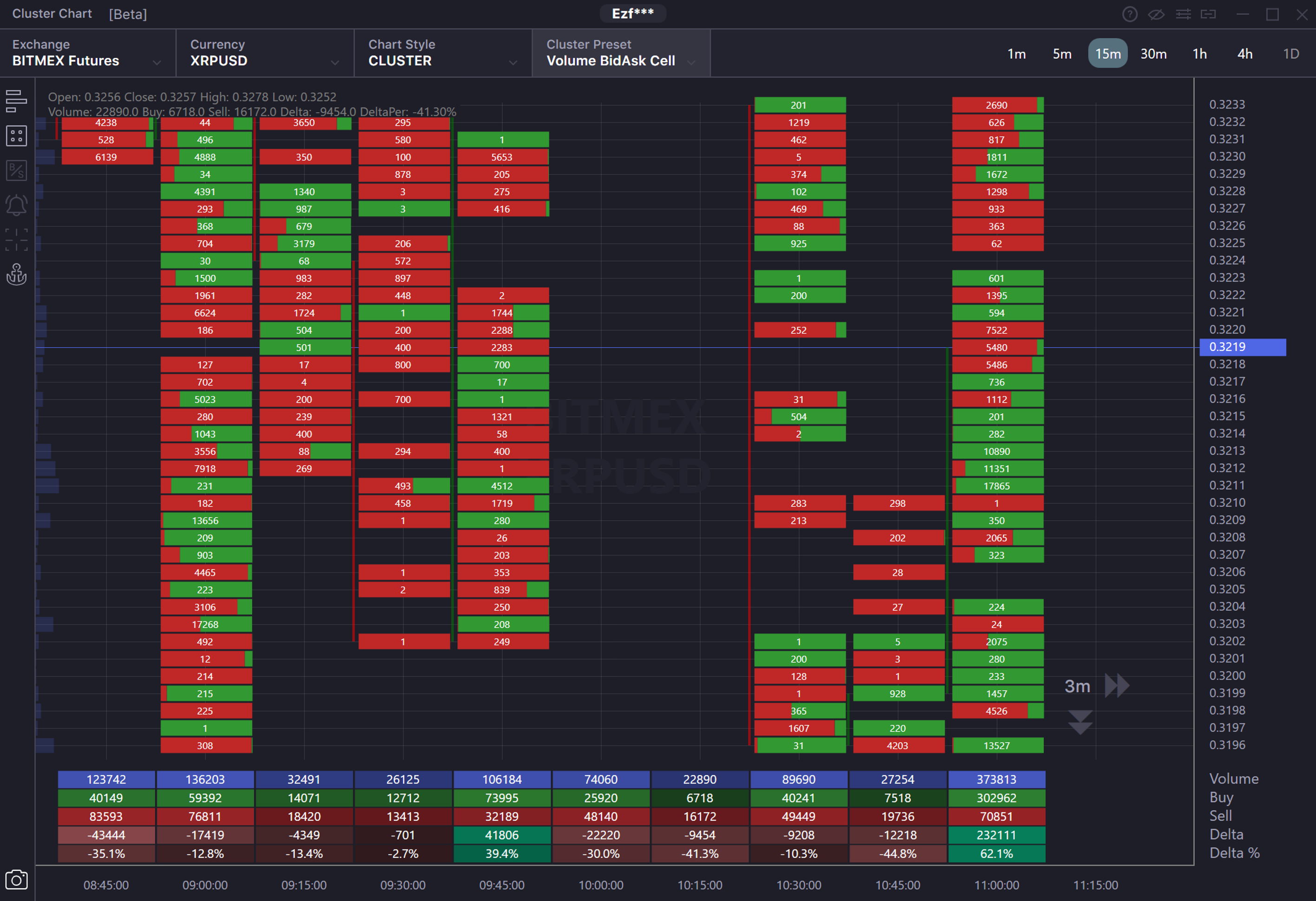Click the four-dot grid icon in sidebar
Screen dimensions: 1316x901
point(16,136)
